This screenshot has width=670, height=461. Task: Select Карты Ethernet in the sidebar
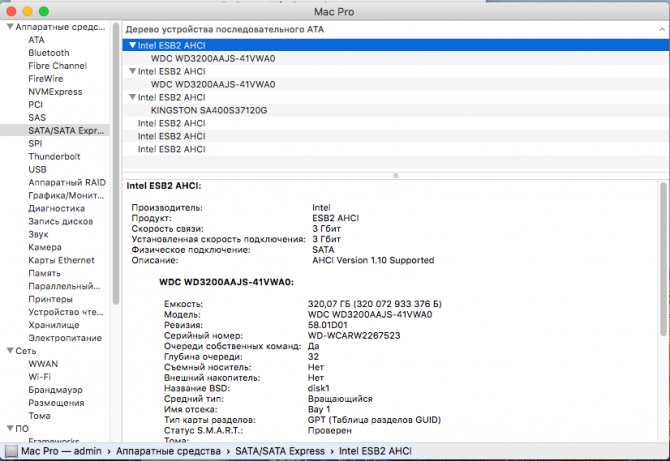tap(61, 260)
